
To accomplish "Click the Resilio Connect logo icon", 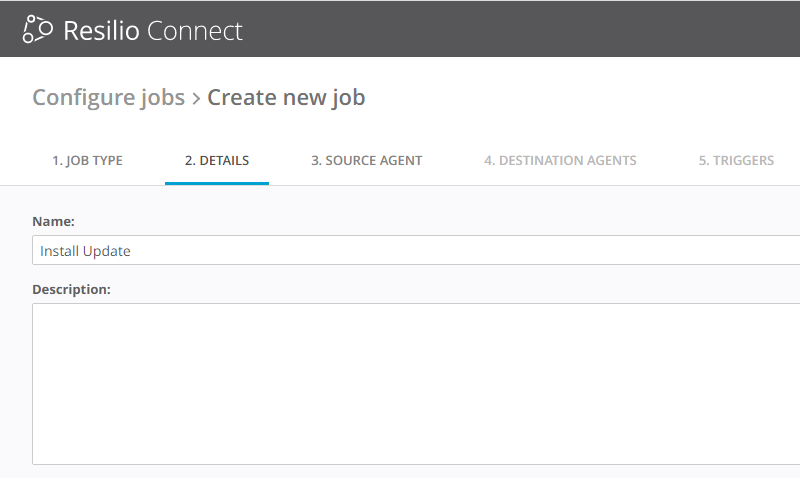I will click(x=37, y=30).
